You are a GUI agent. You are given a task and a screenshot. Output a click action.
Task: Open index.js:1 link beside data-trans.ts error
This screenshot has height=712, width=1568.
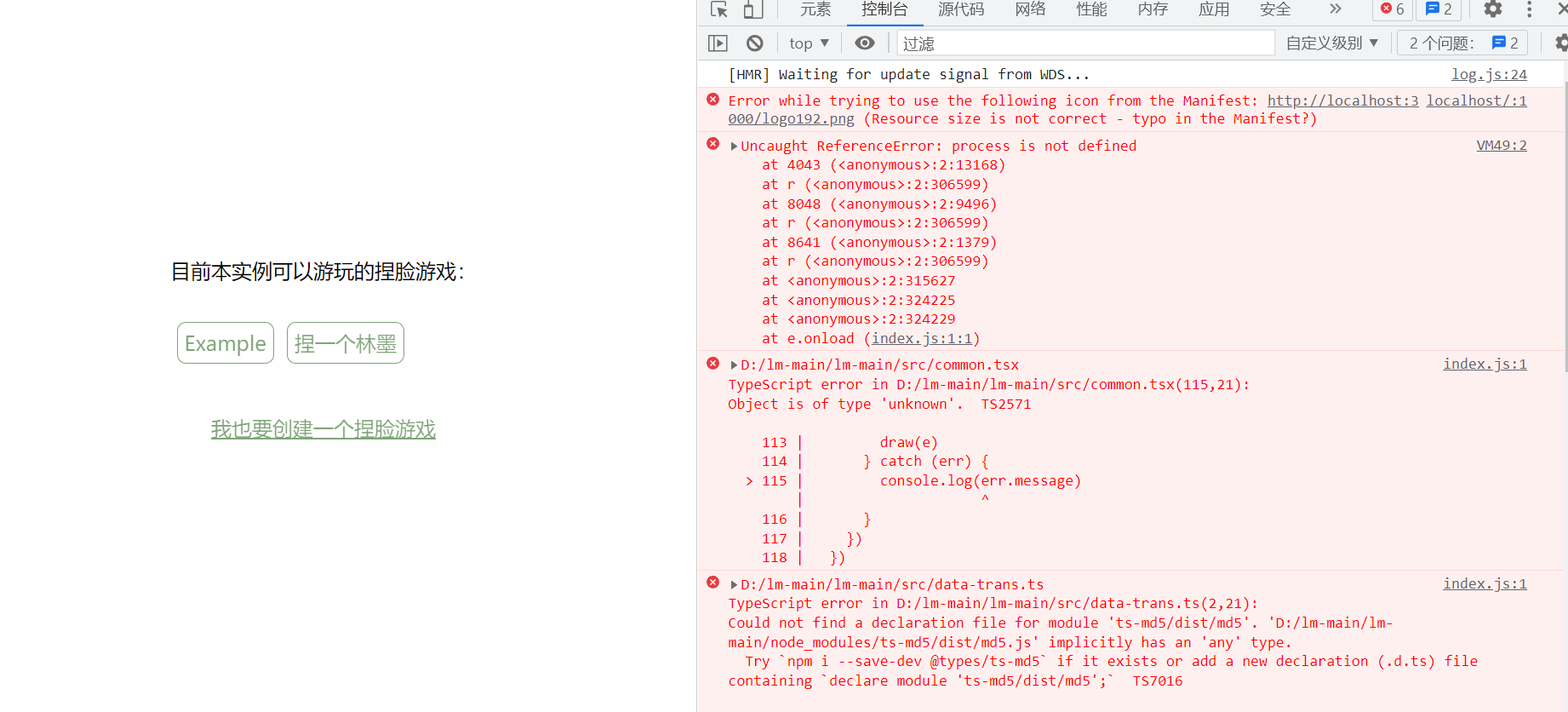coord(1485,584)
